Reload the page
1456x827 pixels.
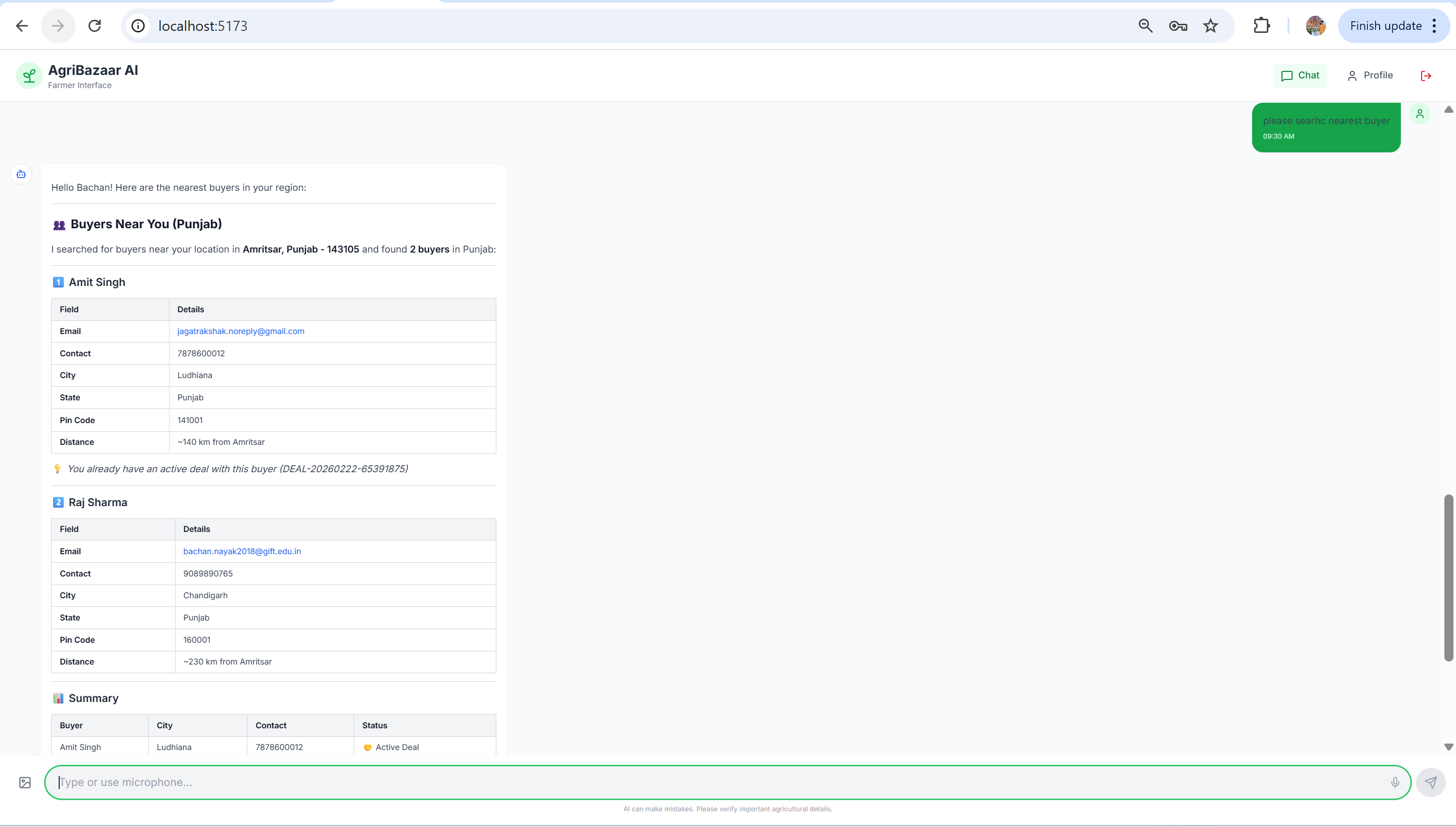95,26
